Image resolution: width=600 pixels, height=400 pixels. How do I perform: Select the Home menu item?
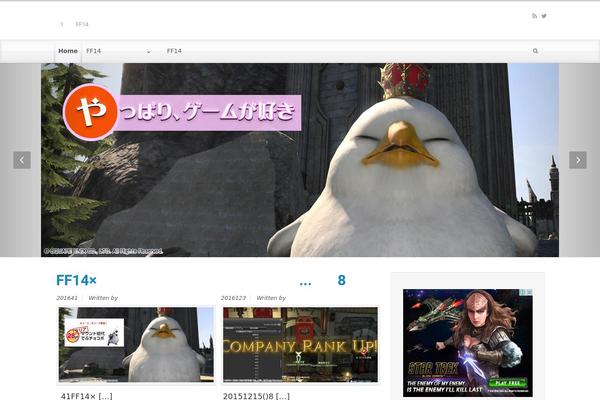[68, 51]
